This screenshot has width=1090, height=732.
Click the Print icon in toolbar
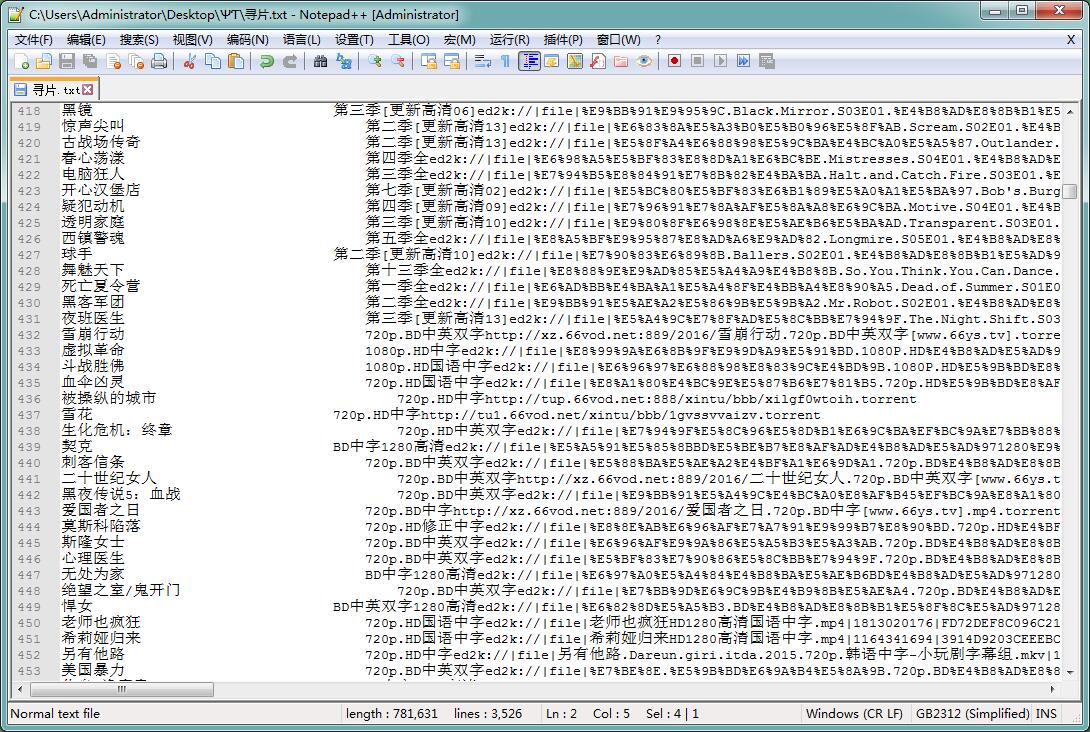click(159, 62)
